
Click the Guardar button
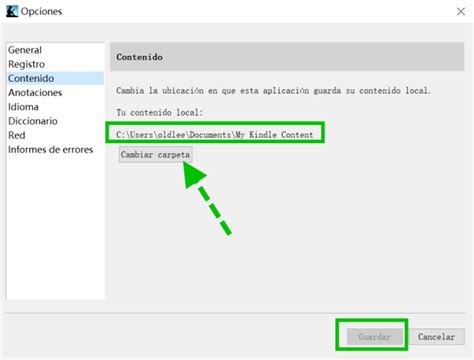click(374, 337)
